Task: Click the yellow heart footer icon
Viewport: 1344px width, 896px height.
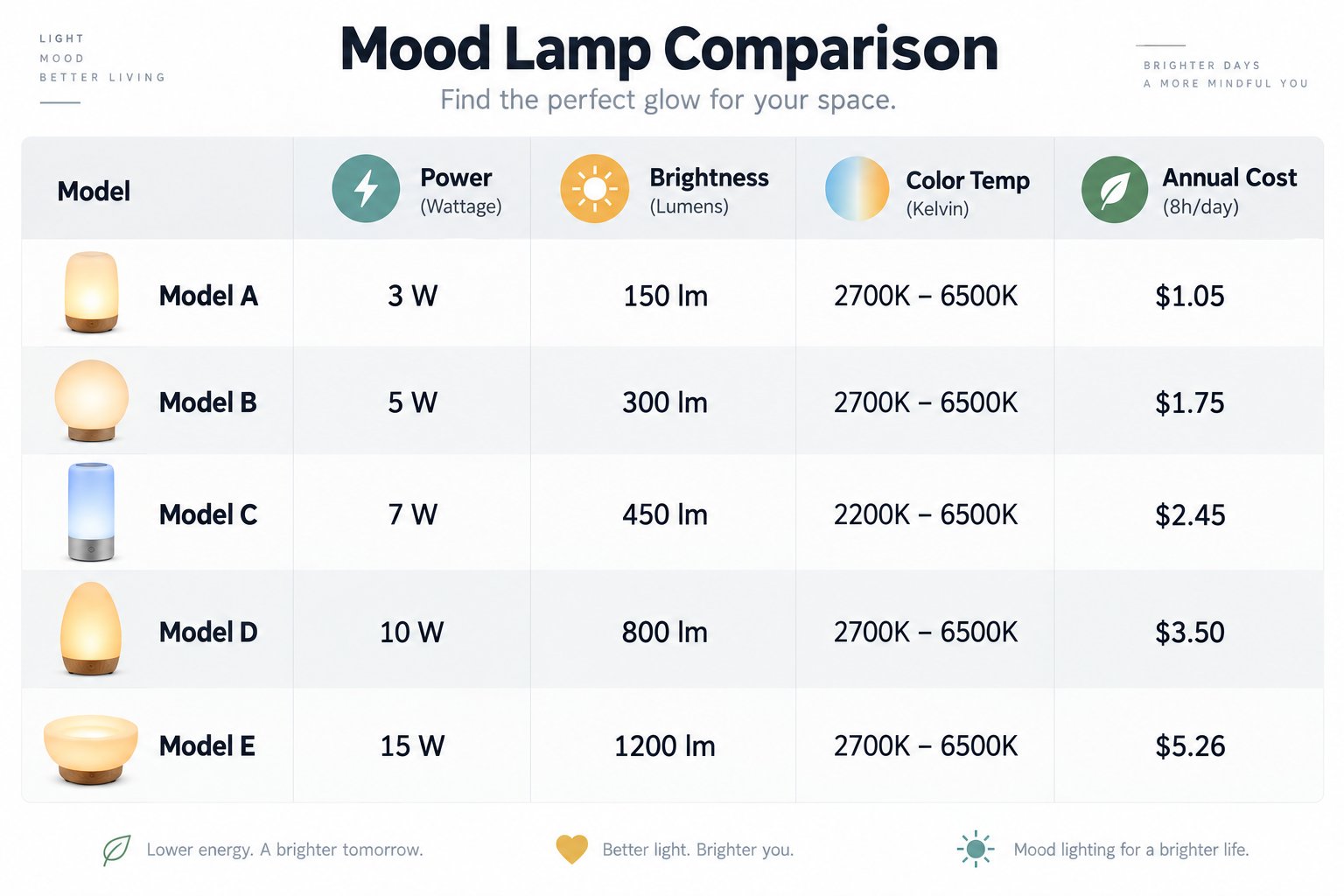Action: click(x=571, y=850)
